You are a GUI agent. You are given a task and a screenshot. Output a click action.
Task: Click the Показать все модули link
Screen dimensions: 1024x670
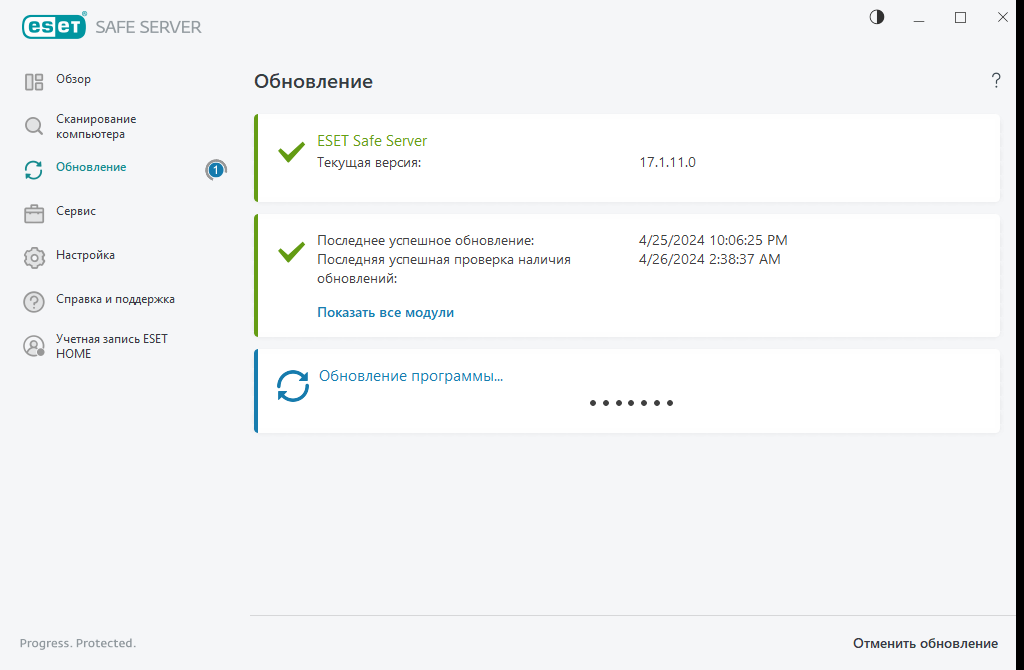pyautogui.click(x=385, y=312)
